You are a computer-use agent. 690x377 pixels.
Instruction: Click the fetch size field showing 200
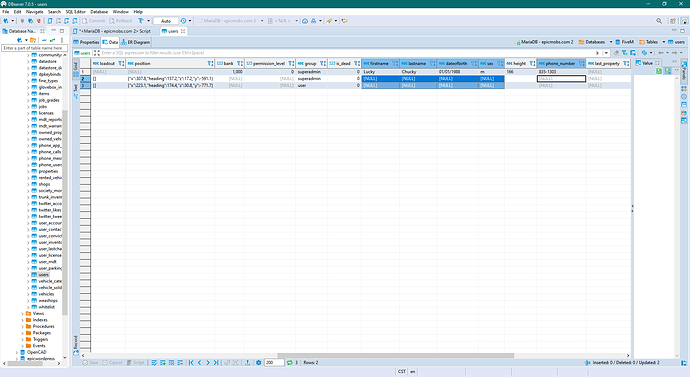274,362
